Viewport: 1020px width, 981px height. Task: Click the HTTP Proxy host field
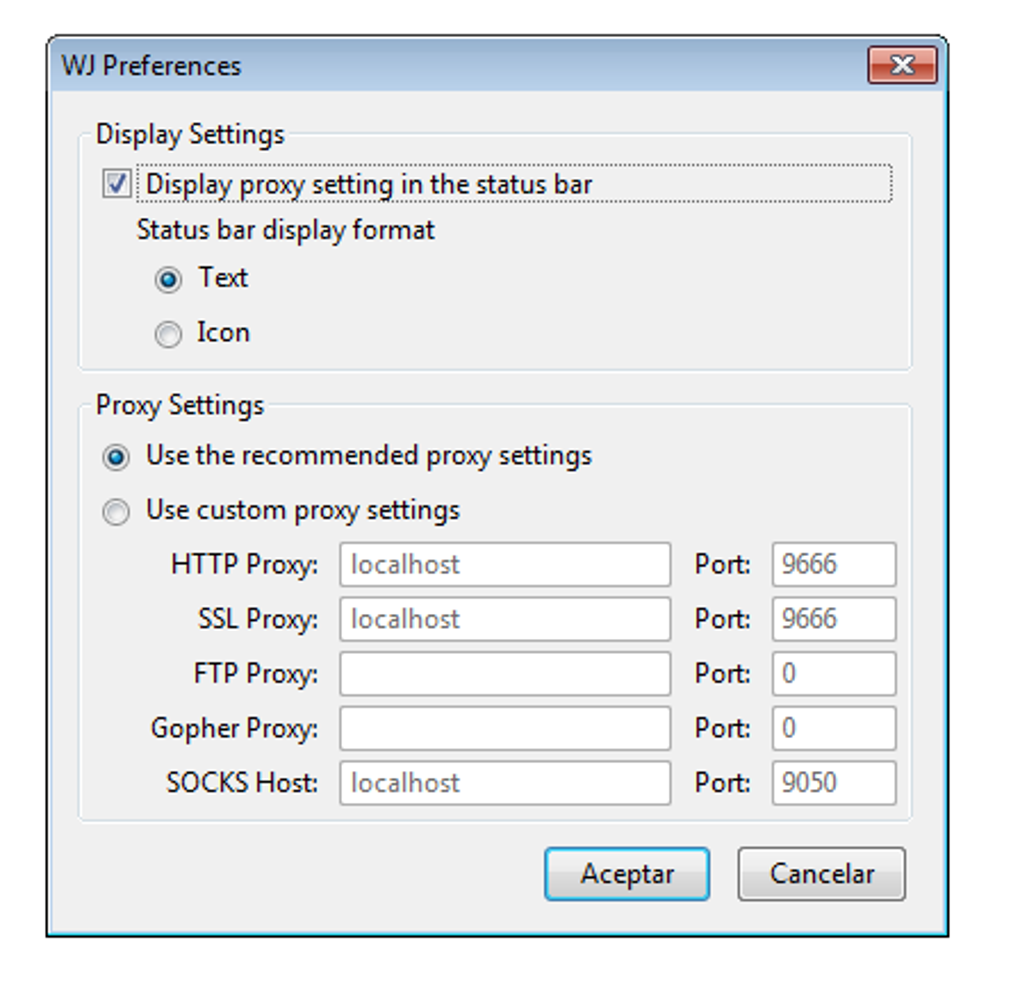[504, 565]
